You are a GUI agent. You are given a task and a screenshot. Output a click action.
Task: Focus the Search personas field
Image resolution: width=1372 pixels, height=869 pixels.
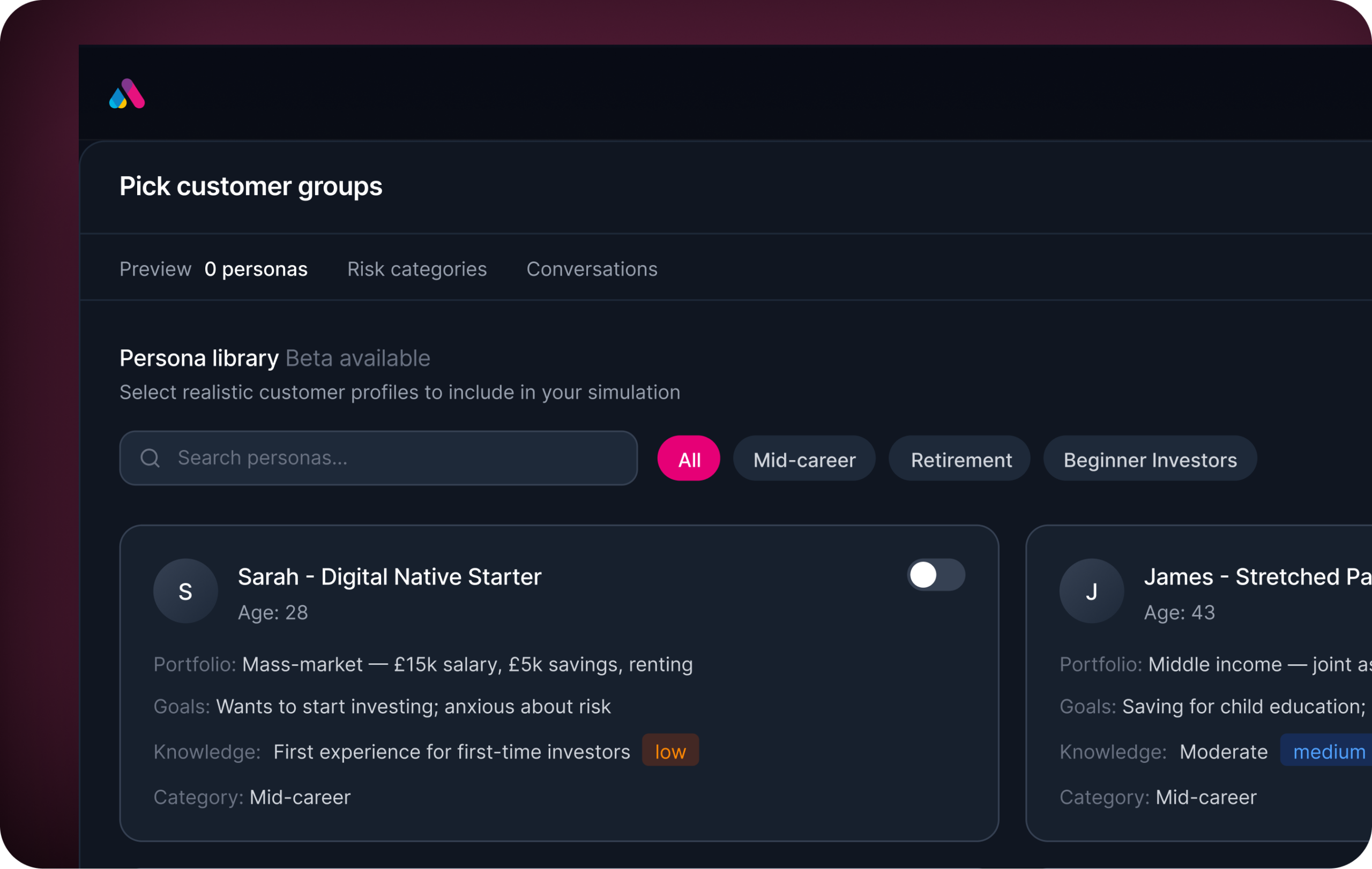pyautogui.click(x=378, y=458)
